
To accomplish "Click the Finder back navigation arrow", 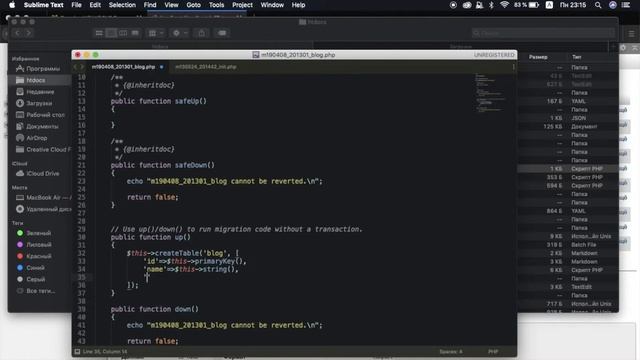I will [x=17, y=33].
